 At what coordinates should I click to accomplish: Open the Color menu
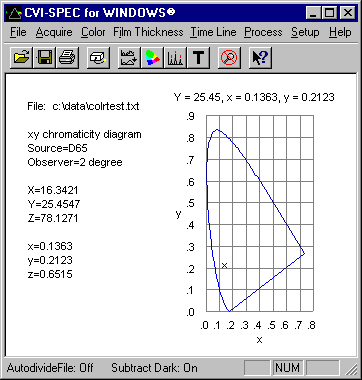pyautogui.click(x=93, y=32)
